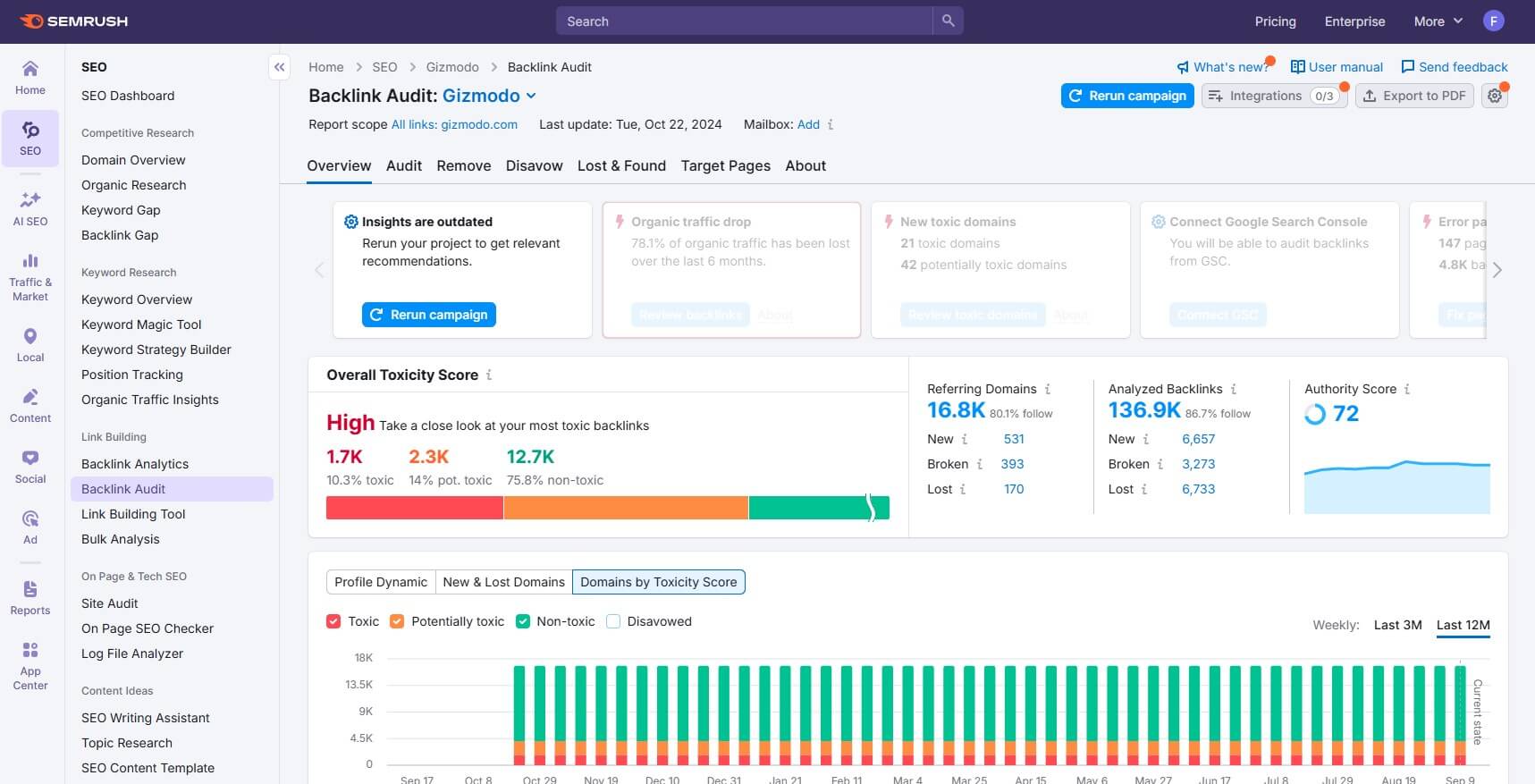This screenshot has height=784, width=1535.
Task: Open the Home sidebar icon
Action: (x=30, y=78)
